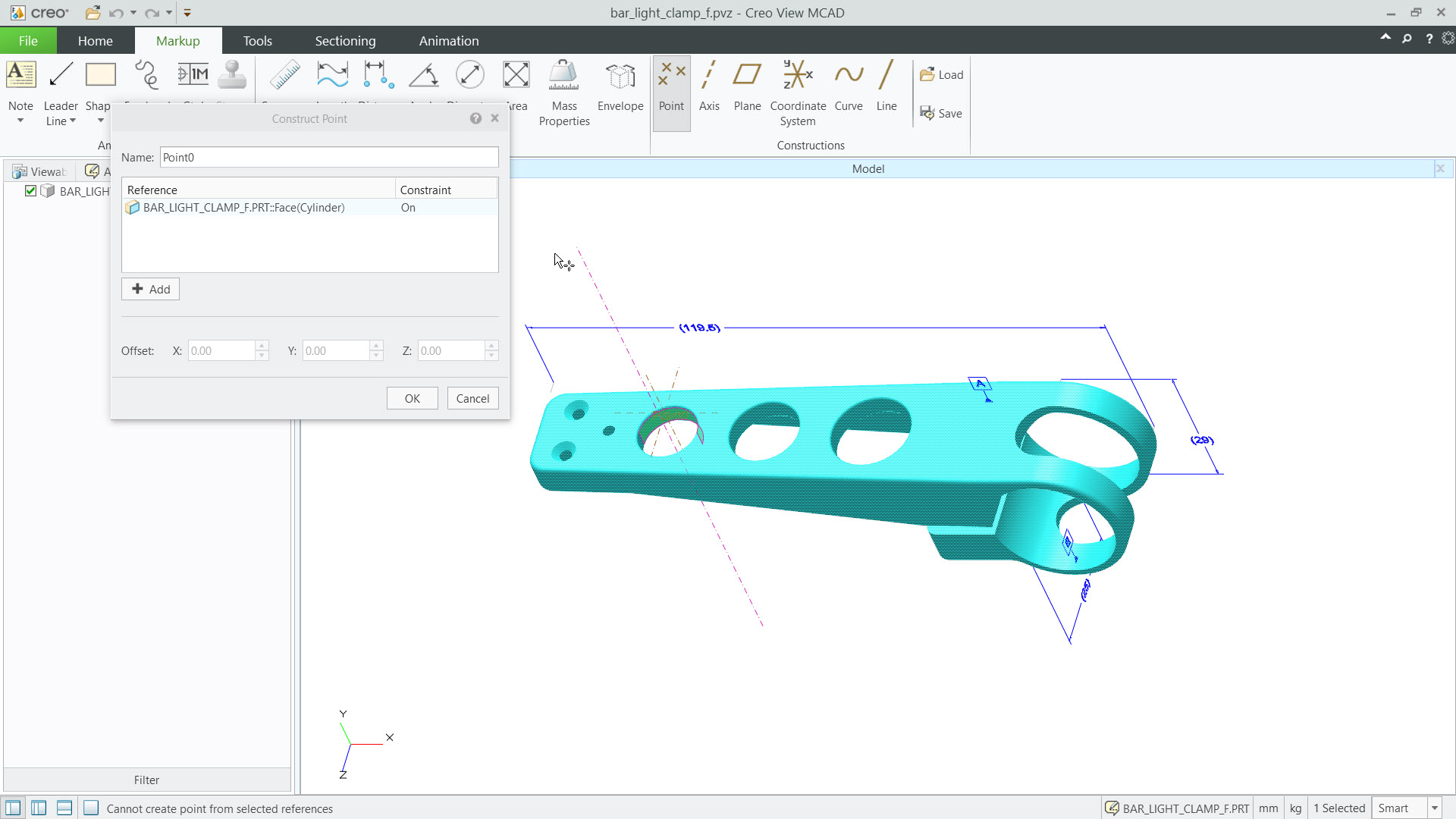
Task: Click the search magnifier in title ribbon
Action: 1407,38
